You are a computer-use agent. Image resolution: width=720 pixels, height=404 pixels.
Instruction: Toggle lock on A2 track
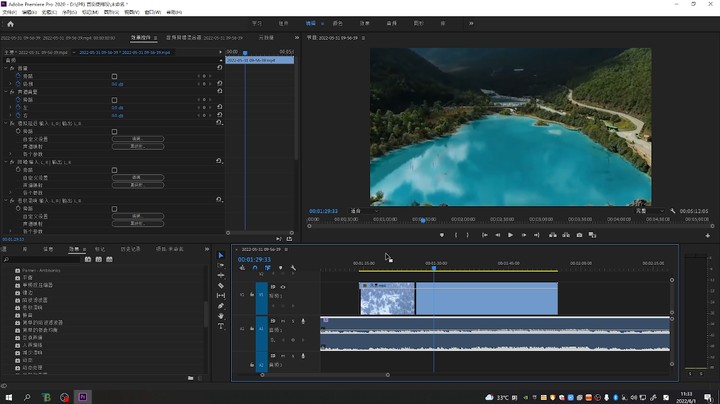(252, 365)
